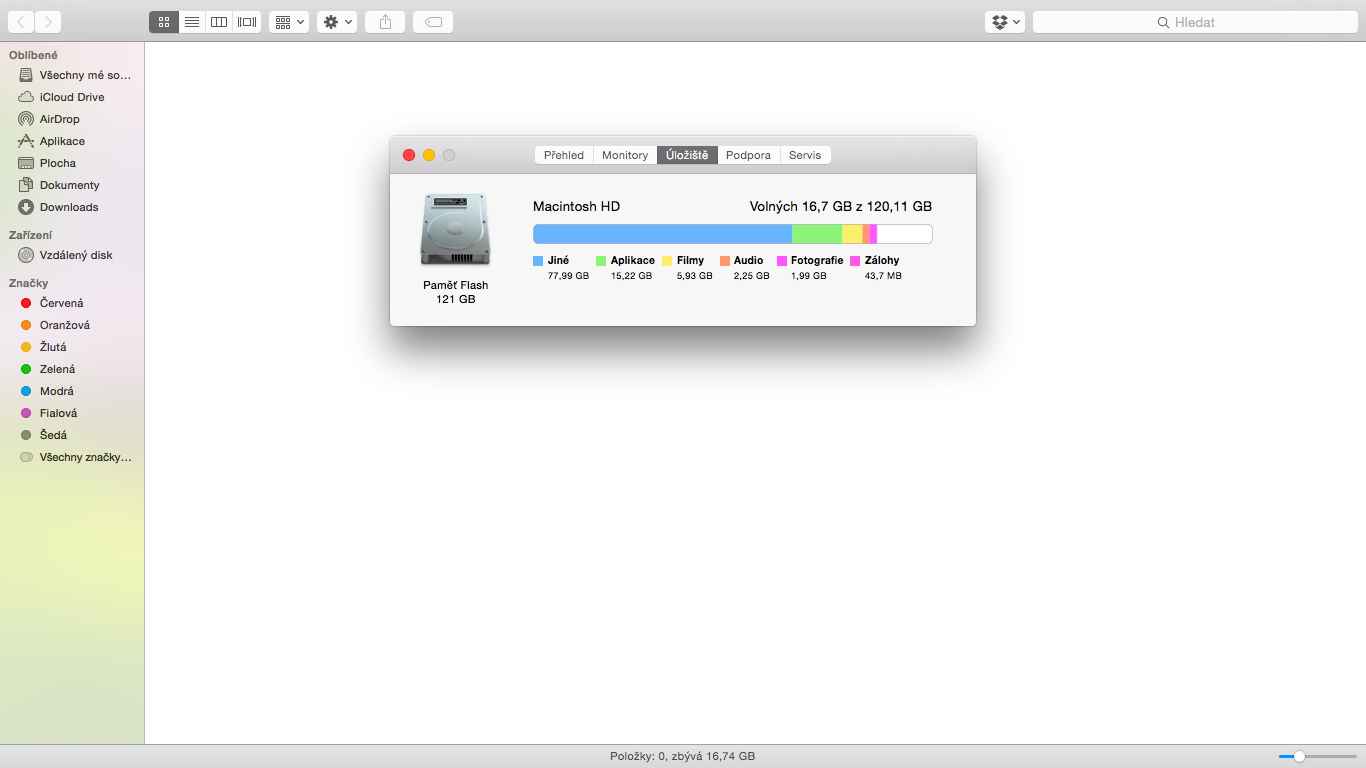Click the Paměť Flash 121 GB label

(456, 292)
